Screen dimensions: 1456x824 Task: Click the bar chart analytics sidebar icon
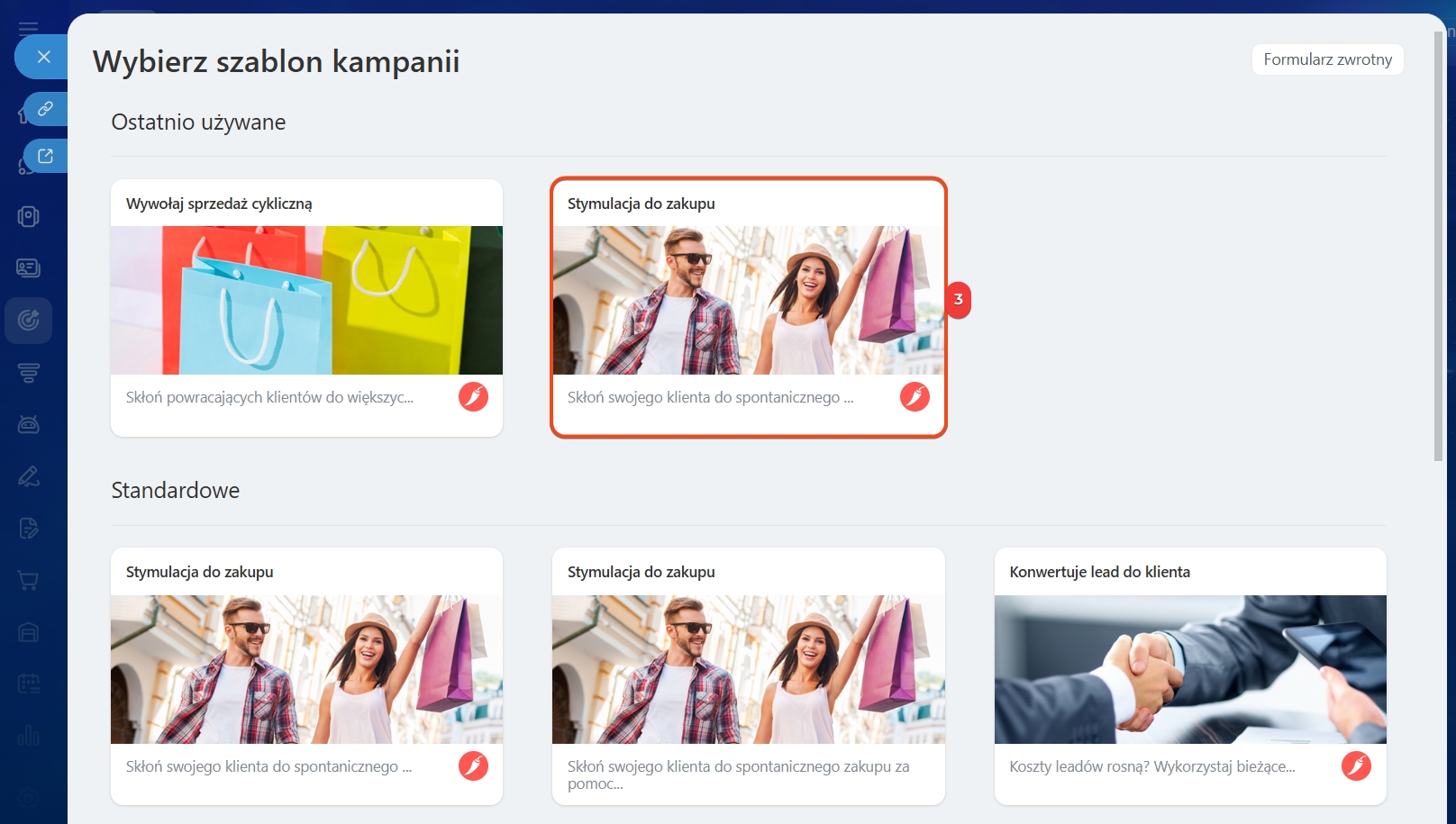[x=29, y=736]
